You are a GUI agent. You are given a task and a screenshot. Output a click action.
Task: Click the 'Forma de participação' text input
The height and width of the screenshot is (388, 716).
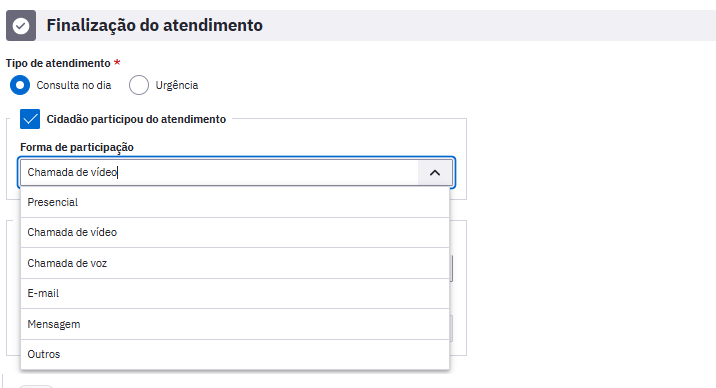219,173
